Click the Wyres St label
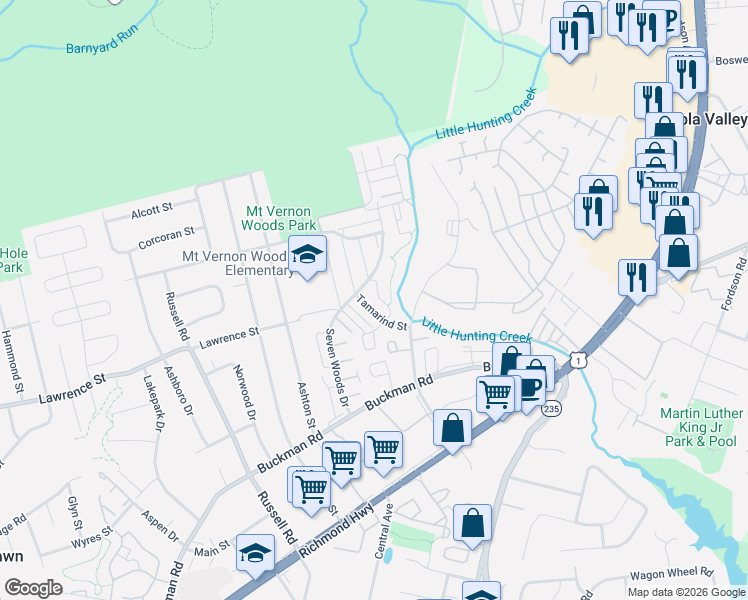 [92, 537]
